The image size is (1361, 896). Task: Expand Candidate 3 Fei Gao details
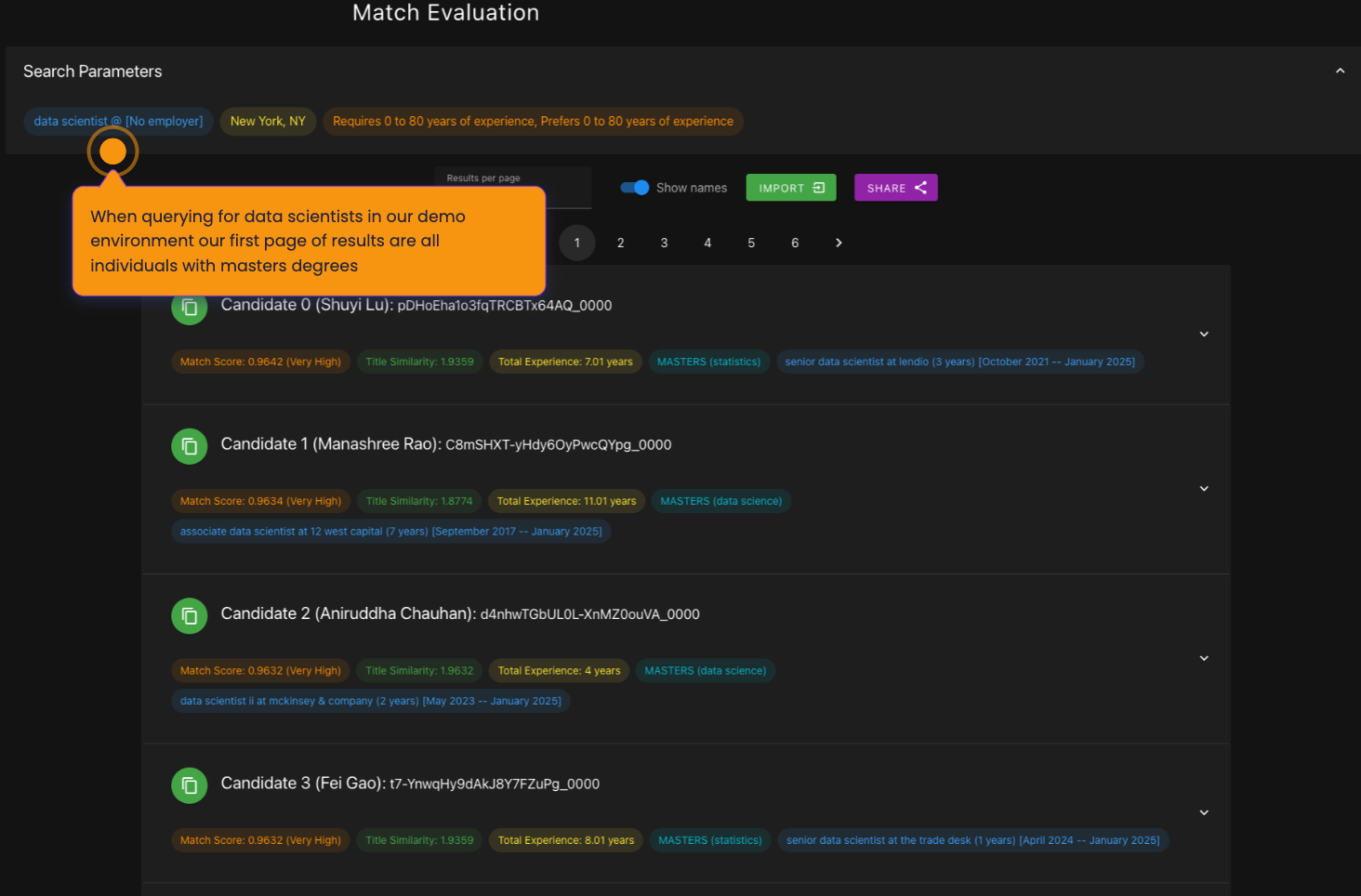(1204, 812)
